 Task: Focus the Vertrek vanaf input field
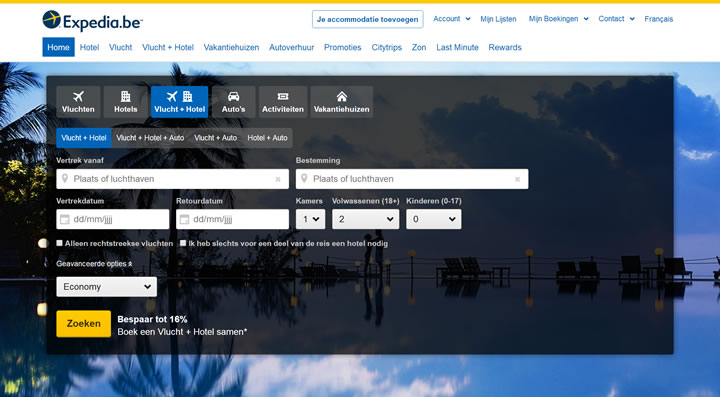173,179
